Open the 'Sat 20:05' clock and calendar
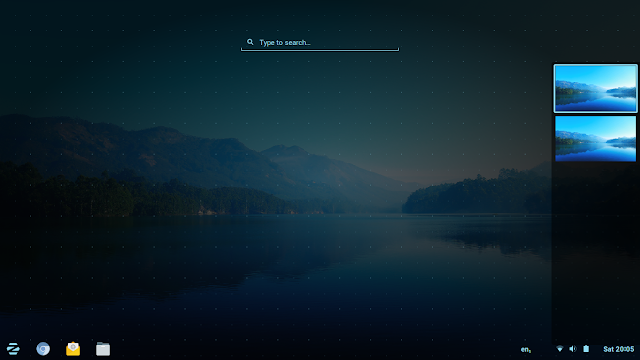 click(618, 349)
